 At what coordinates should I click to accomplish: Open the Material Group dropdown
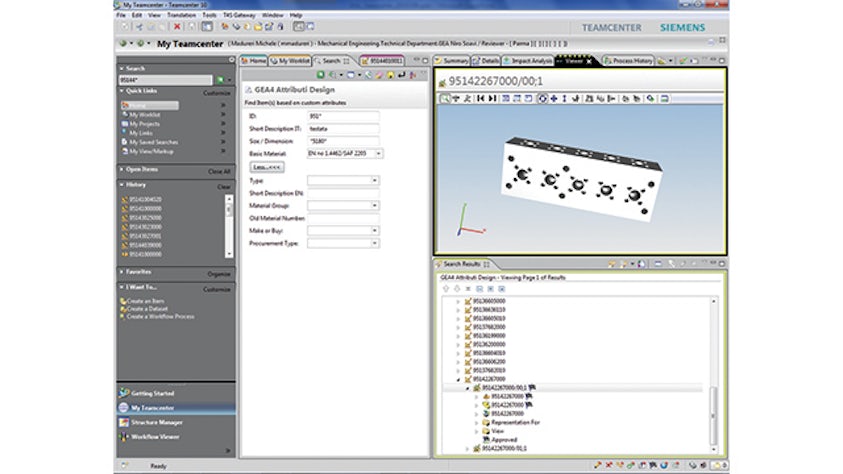[x=375, y=206]
